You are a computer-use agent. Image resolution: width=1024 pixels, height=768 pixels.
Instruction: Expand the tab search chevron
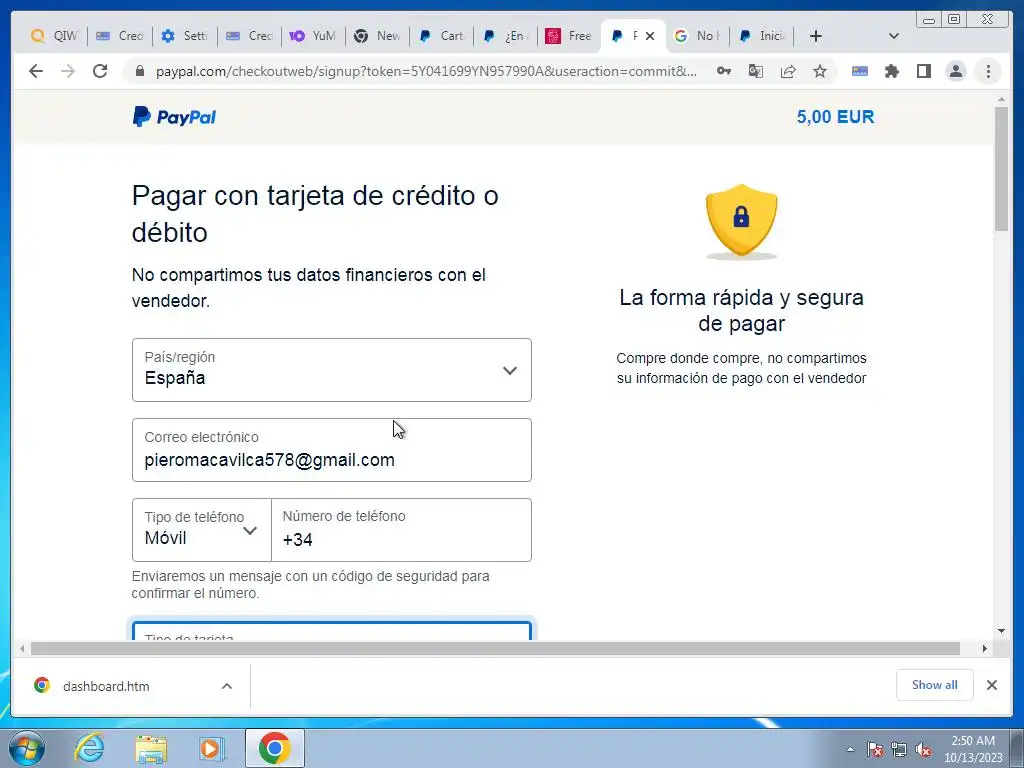coord(894,36)
